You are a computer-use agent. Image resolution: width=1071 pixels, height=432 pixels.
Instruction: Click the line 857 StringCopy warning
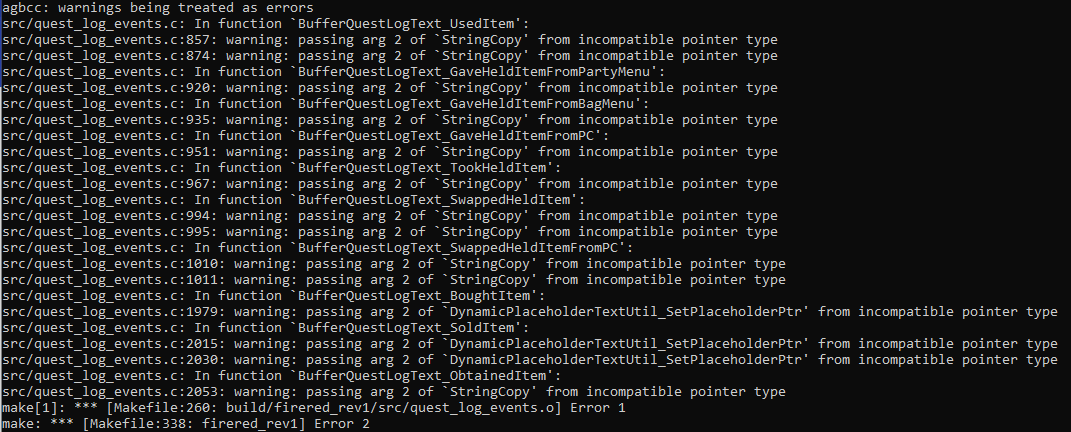coord(390,40)
